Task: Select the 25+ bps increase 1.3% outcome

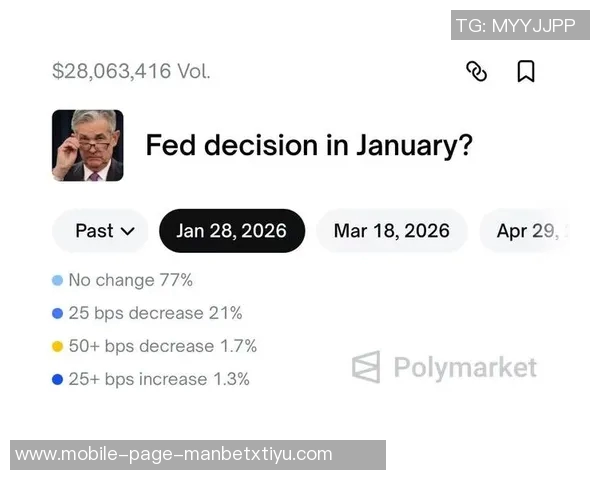Action: pyautogui.click(x=159, y=380)
